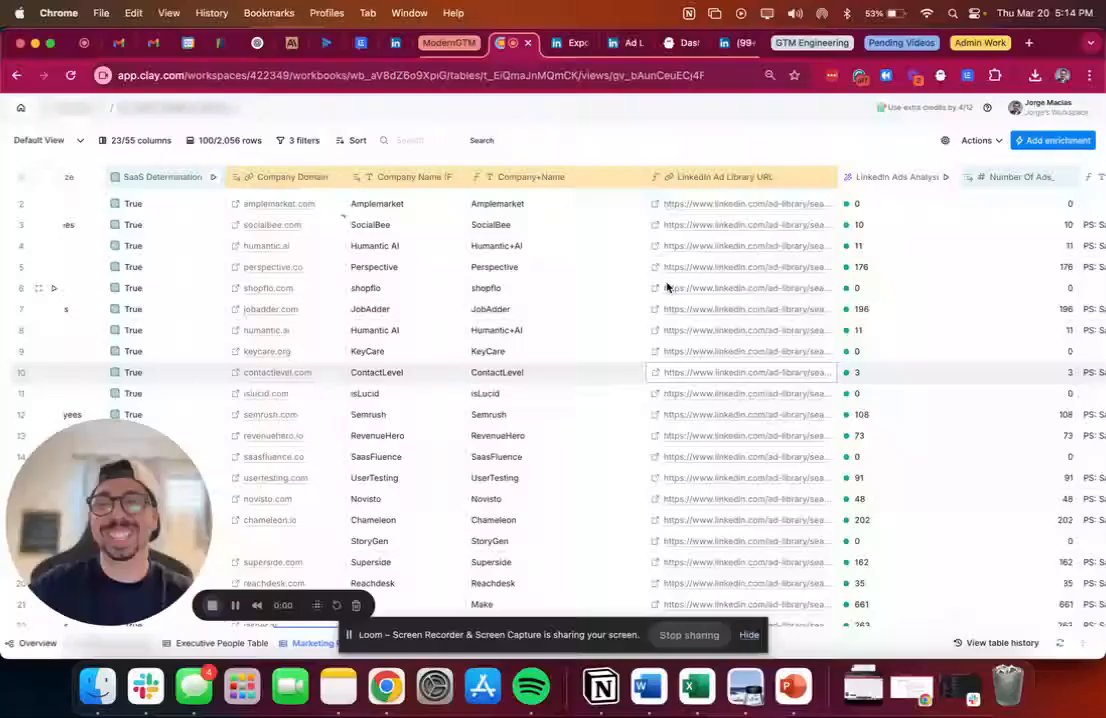Open the help question mark icon

988,108
